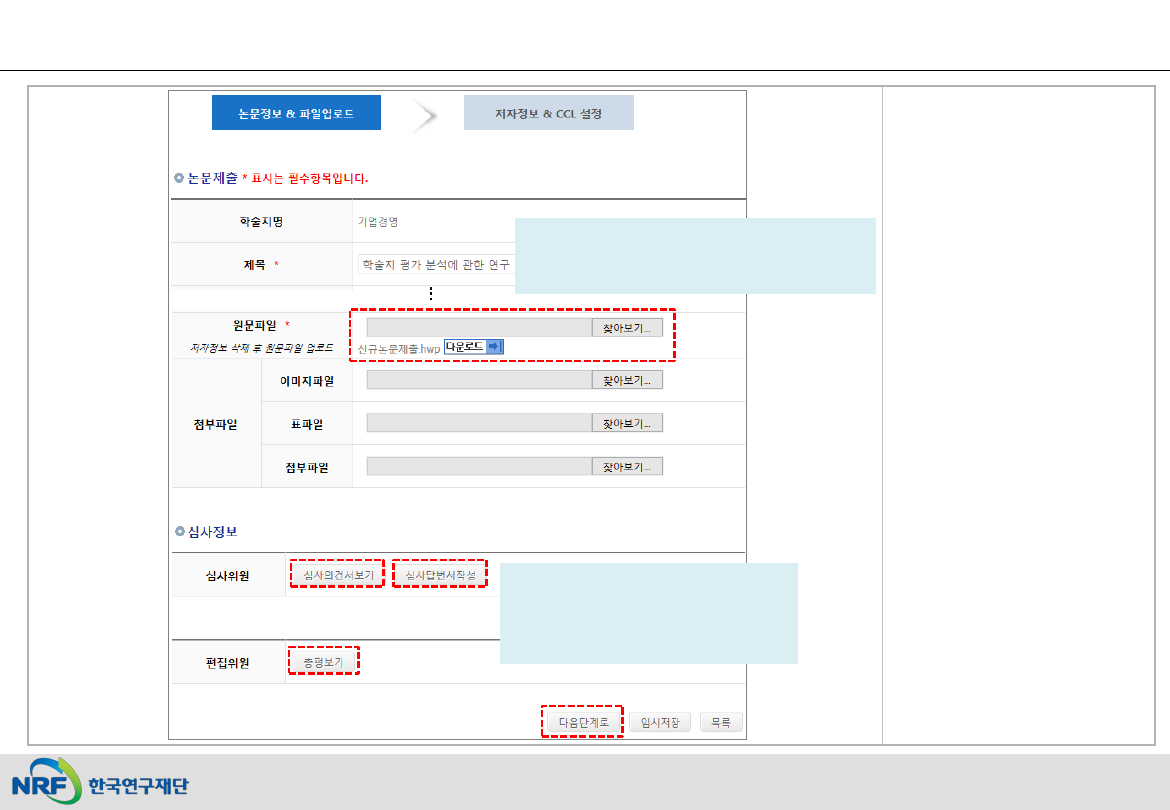Click the arrow between the step tabs
Image resolution: width=1170 pixels, height=810 pixels.
tap(424, 116)
